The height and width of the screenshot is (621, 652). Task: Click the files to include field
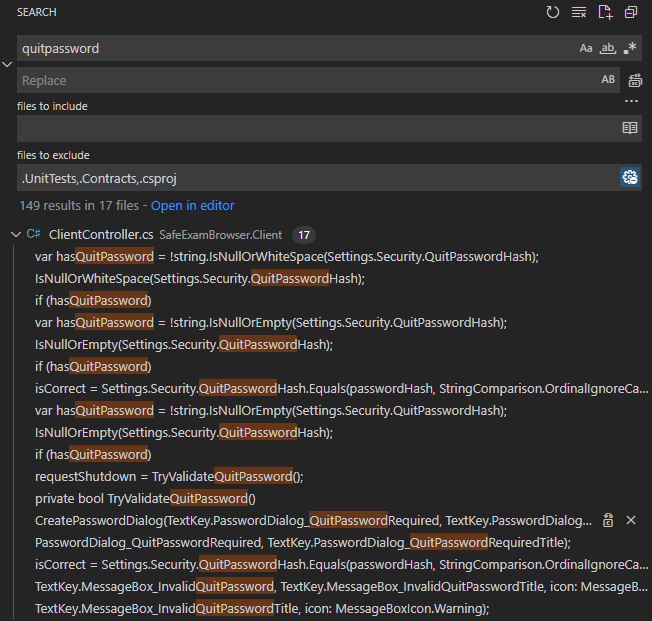tap(318, 128)
